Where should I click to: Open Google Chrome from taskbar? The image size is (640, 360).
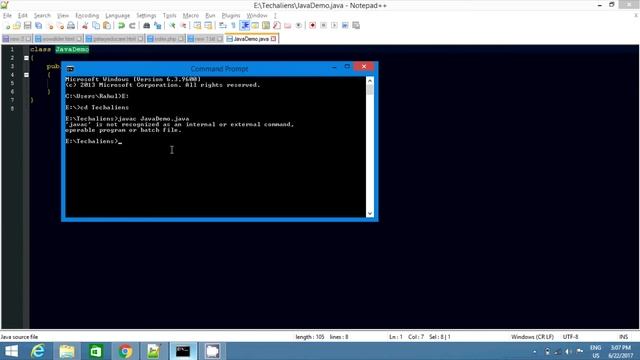[x=125, y=351]
